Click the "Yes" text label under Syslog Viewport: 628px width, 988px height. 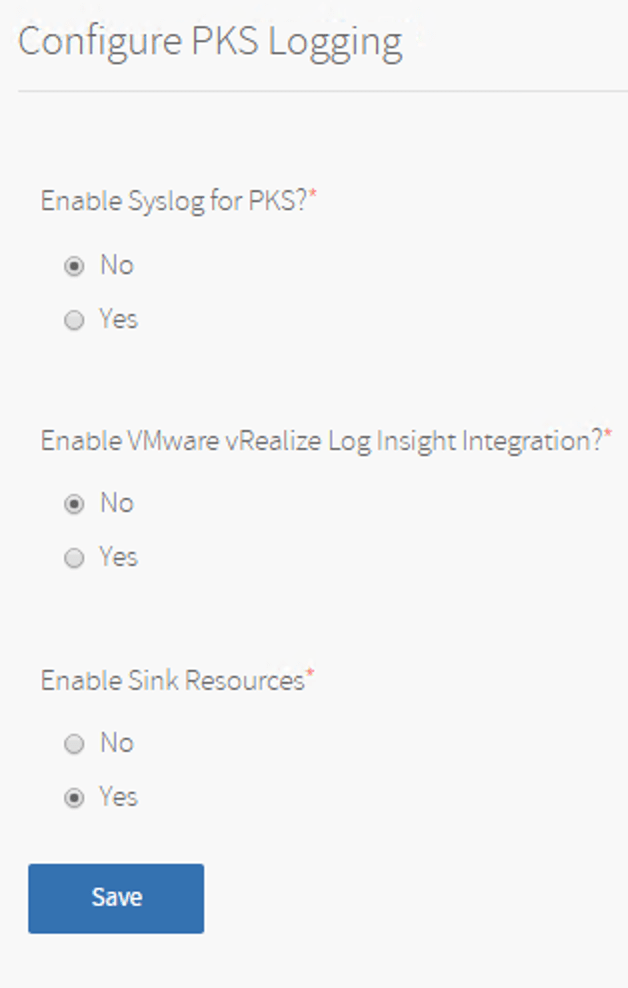pyautogui.click(x=118, y=320)
